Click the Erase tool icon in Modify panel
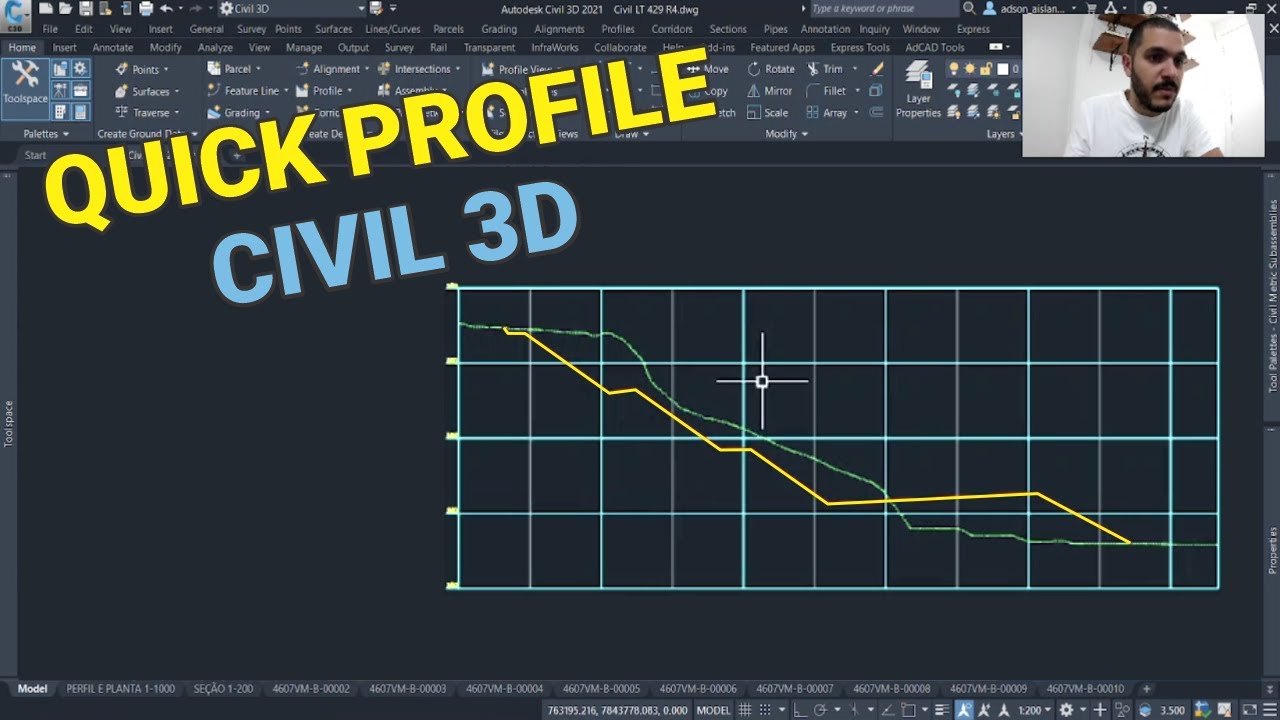The image size is (1280, 720). coord(877,69)
